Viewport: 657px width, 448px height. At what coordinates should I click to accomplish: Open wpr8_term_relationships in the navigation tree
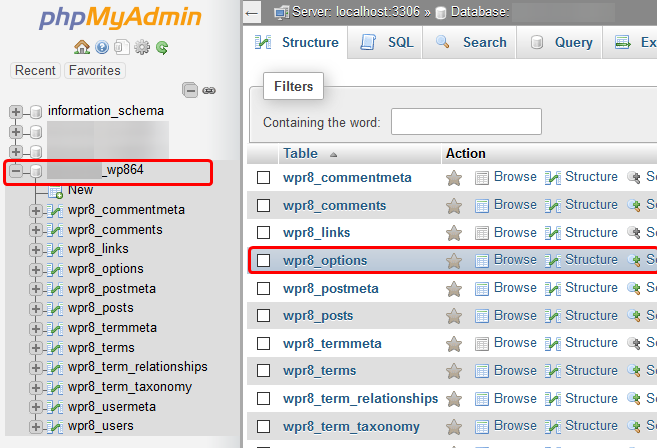point(137,367)
